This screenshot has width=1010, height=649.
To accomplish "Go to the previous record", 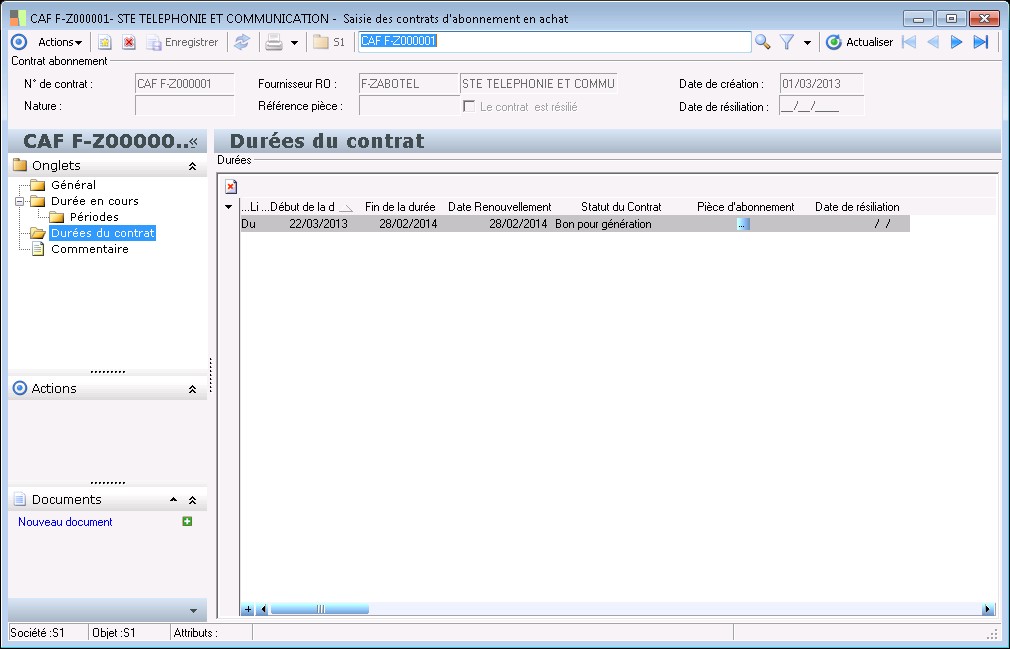I will [x=933, y=42].
